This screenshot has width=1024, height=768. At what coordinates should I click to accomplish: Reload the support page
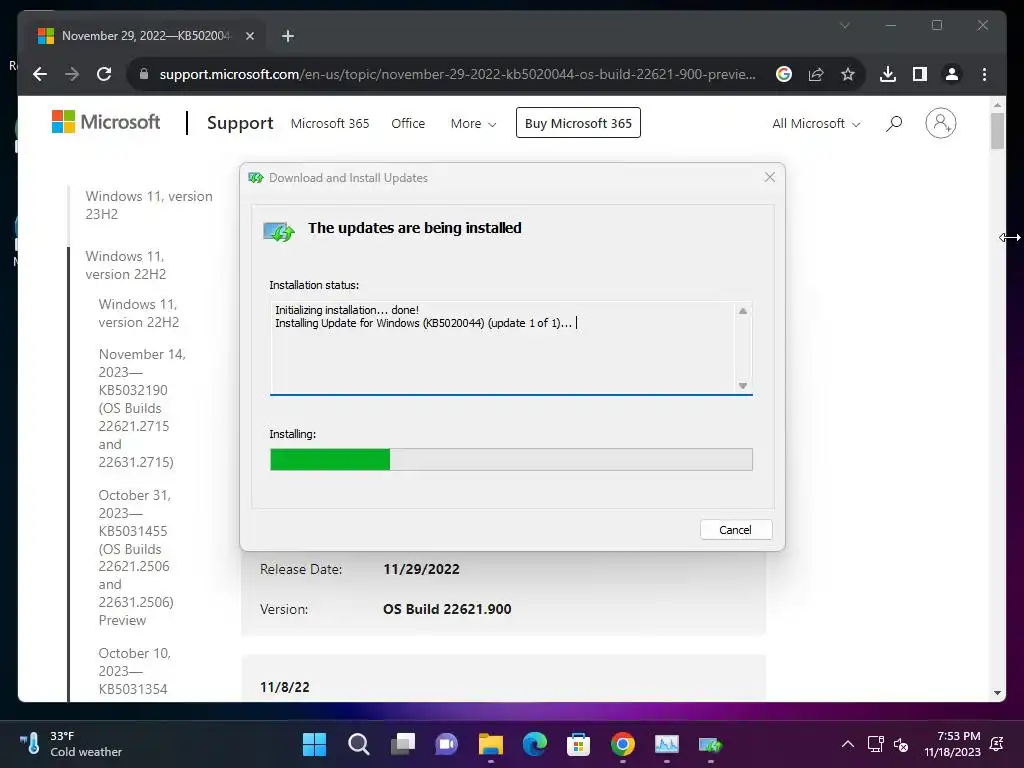click(104, 74)
